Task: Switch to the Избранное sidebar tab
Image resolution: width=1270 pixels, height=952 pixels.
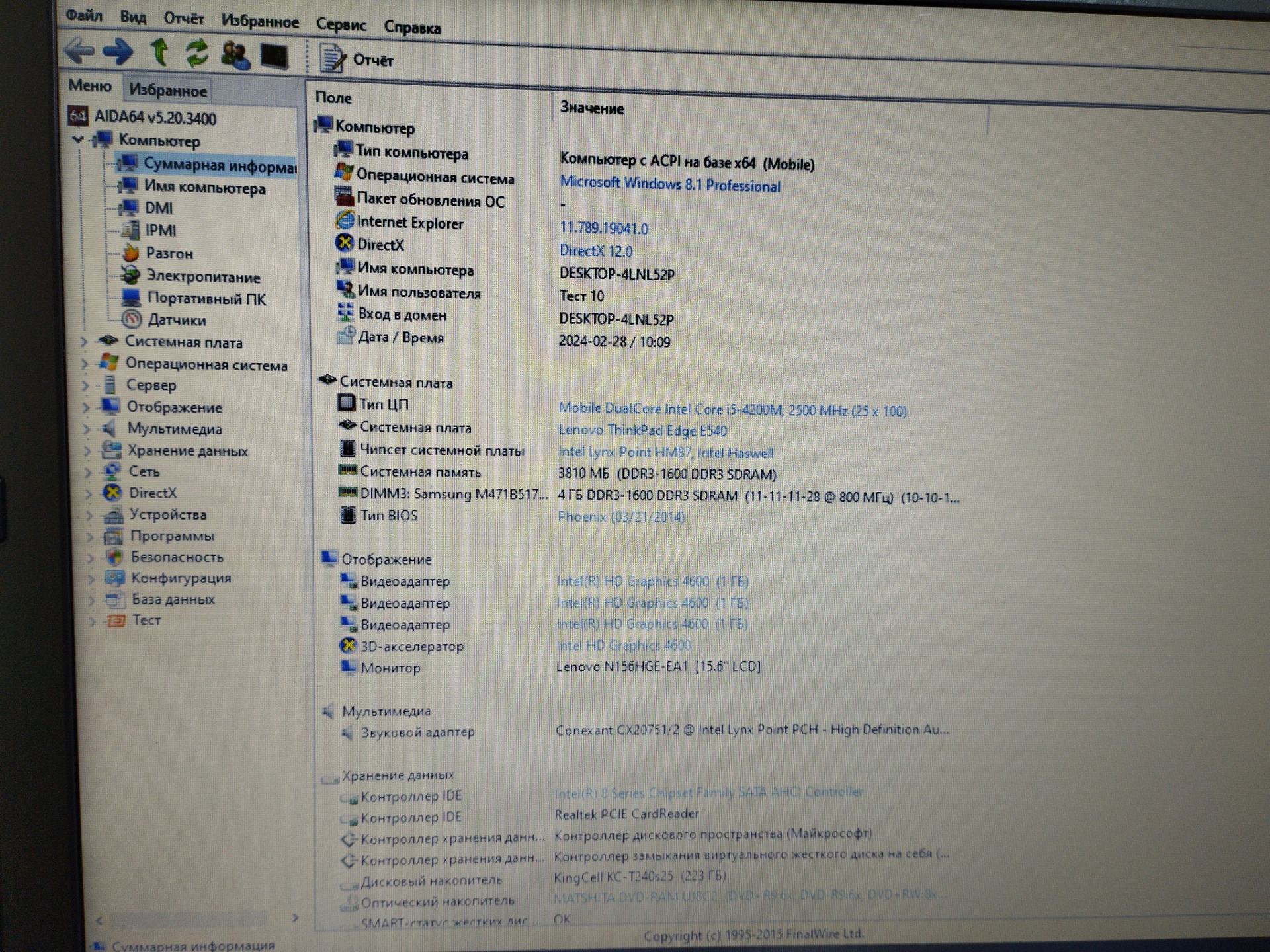Action: (x=168, y=90)
